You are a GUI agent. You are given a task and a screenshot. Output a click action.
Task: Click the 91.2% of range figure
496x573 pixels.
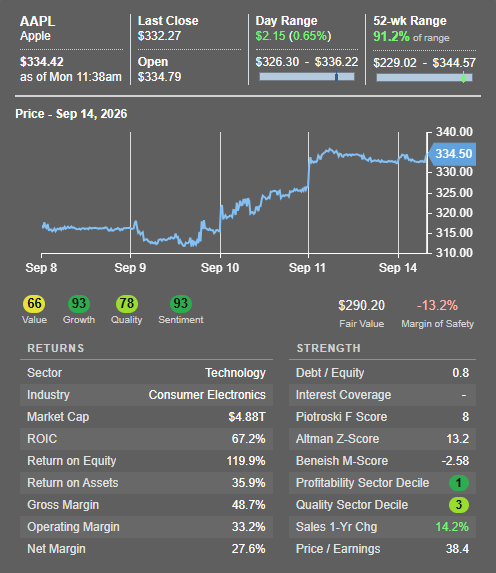coord(411,37)
